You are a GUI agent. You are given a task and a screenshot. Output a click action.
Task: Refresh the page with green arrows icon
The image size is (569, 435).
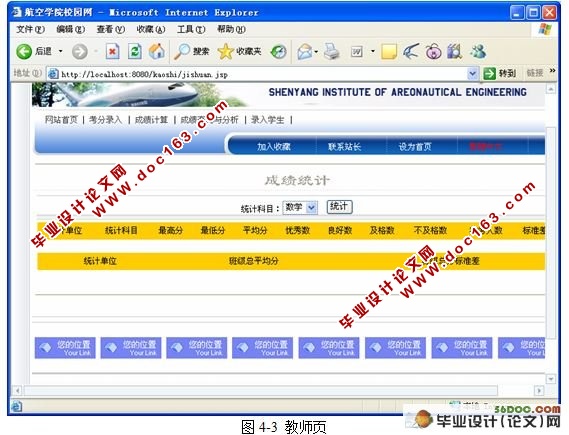135,52
